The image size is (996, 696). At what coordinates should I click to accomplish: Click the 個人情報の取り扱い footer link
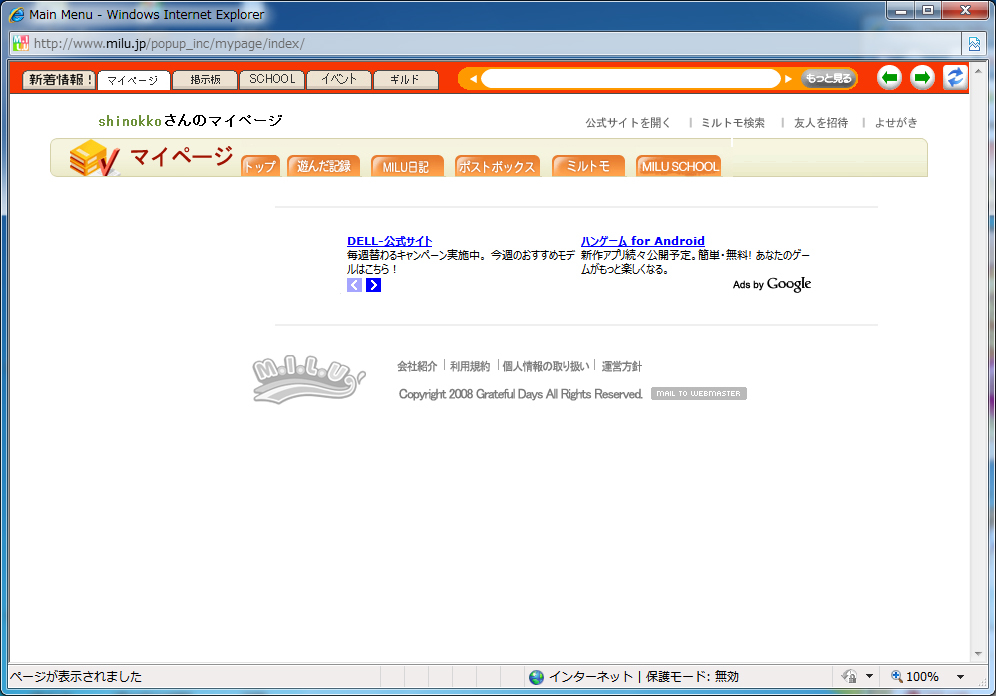(546, 366)
